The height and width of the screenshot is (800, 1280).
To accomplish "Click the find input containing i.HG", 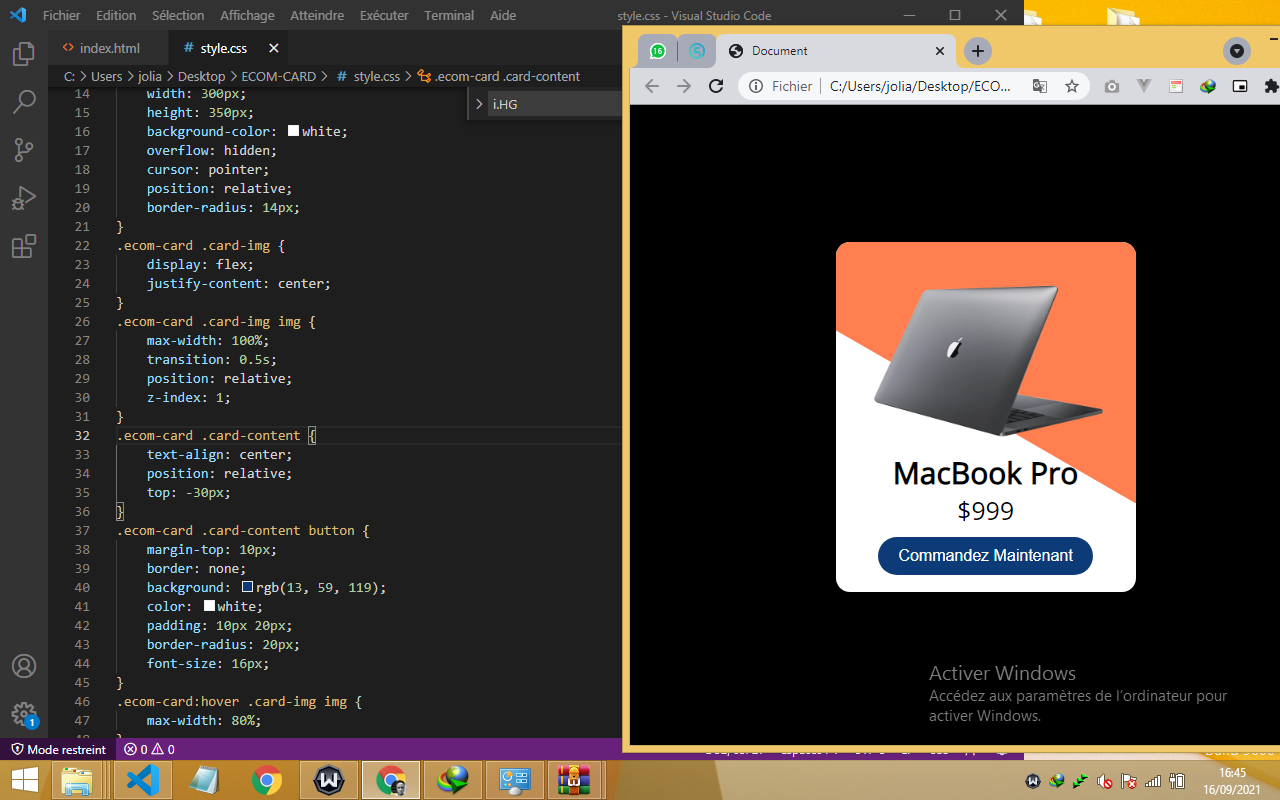I will point(555,104).
